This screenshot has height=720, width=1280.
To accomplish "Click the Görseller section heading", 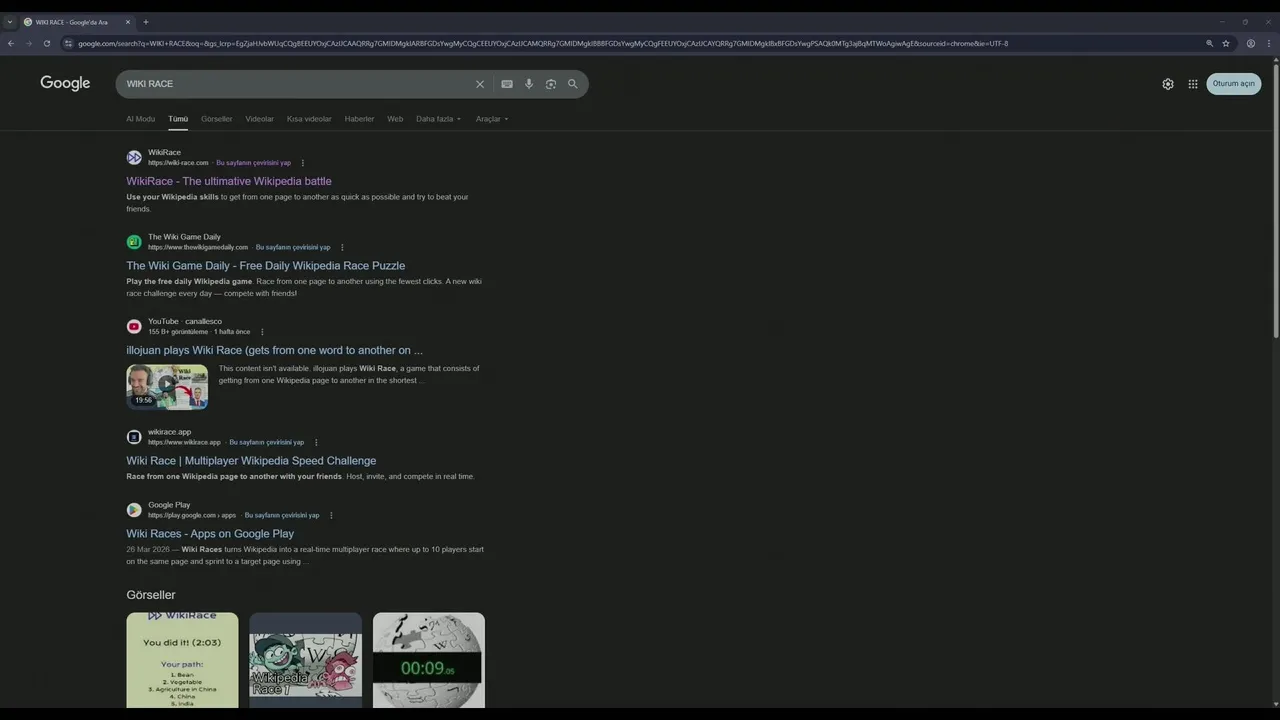I will [151, 595].
